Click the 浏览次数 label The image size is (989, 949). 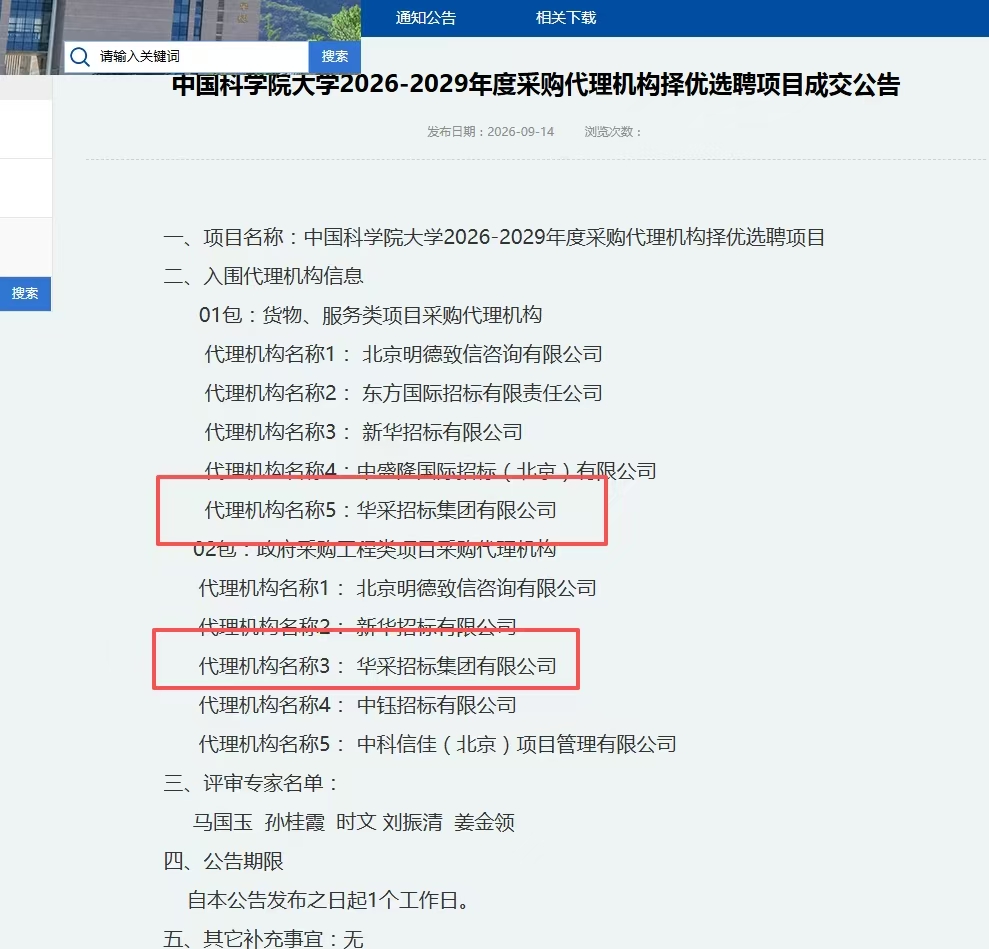tap(612, 132)
